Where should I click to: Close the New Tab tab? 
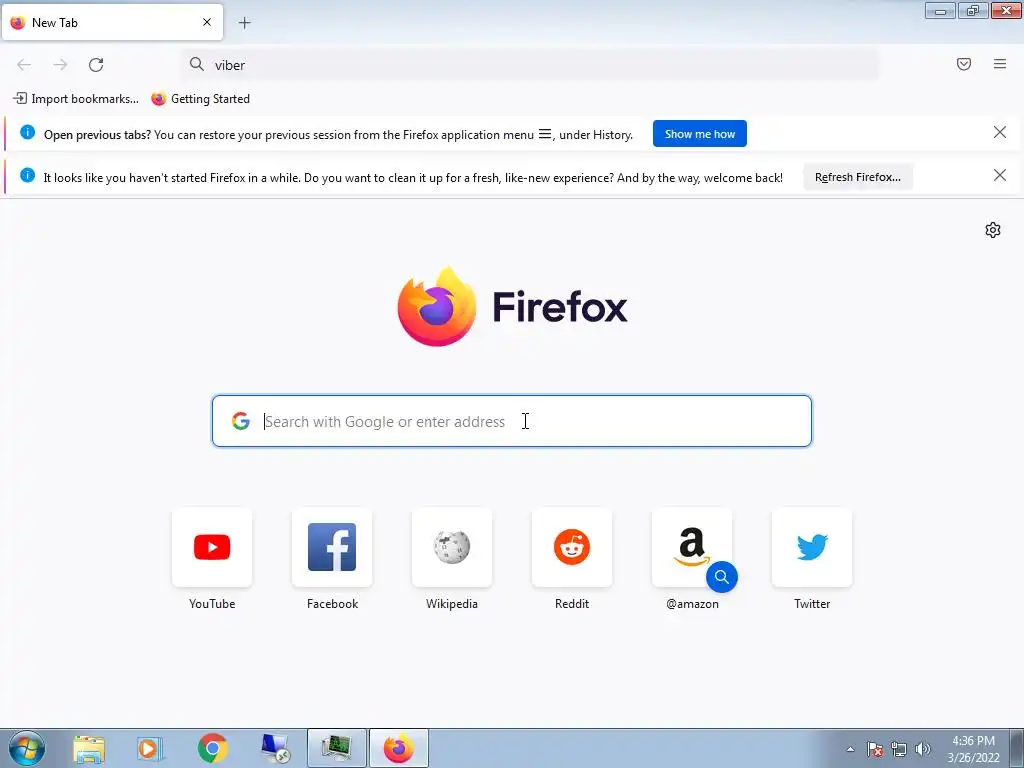tap(207, 22)
